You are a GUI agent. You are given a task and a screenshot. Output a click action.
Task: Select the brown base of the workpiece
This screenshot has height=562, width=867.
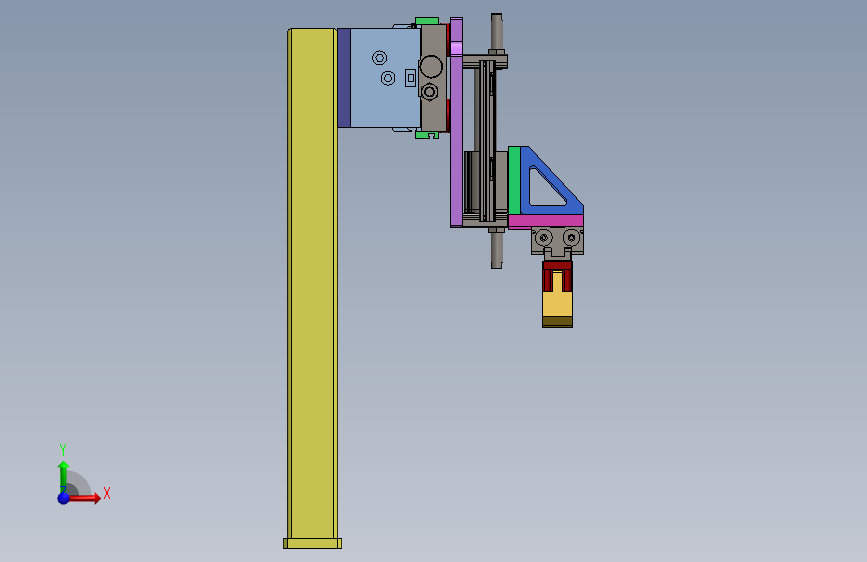point(557,322)
